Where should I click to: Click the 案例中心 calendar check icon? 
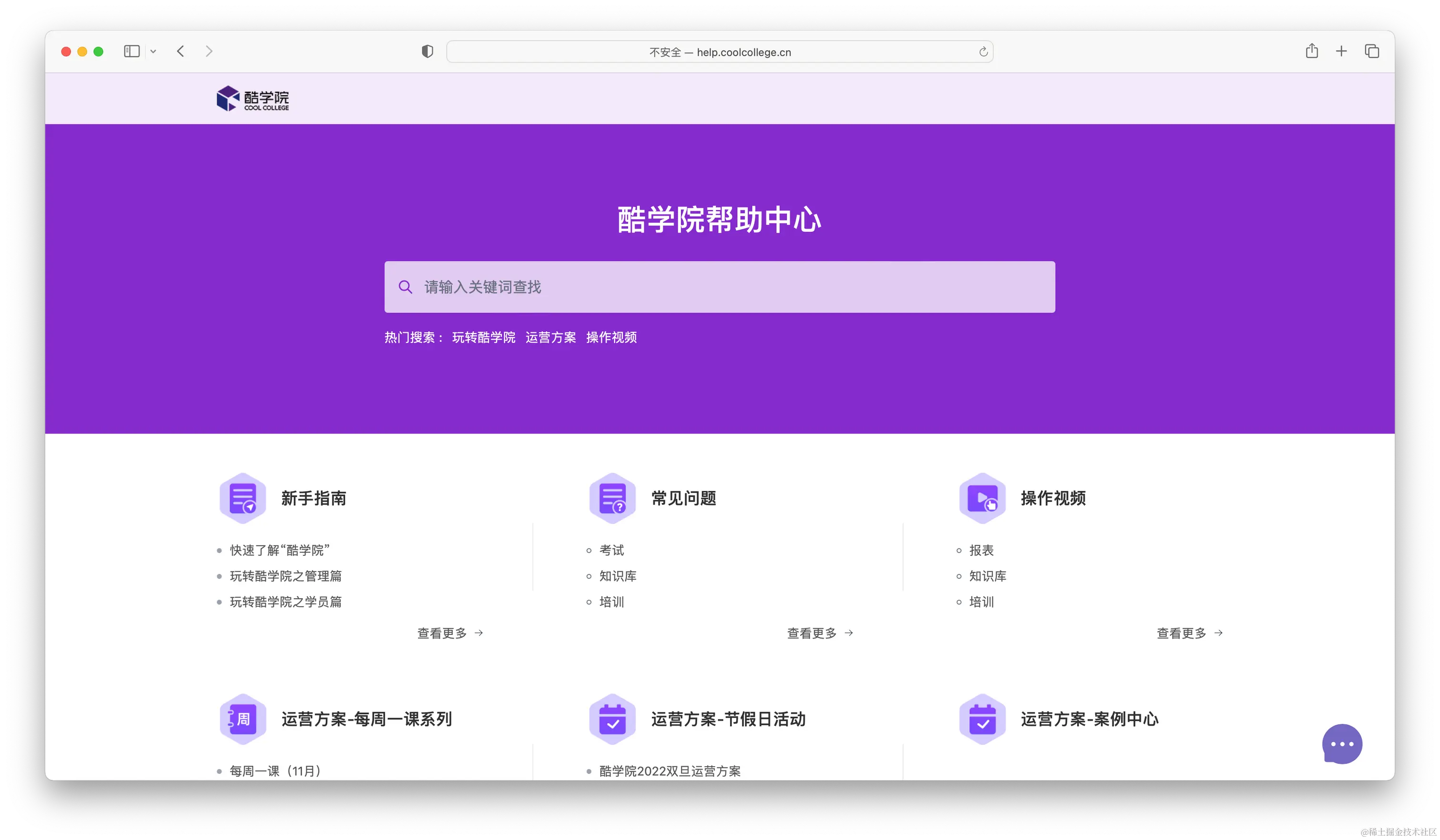982,719
